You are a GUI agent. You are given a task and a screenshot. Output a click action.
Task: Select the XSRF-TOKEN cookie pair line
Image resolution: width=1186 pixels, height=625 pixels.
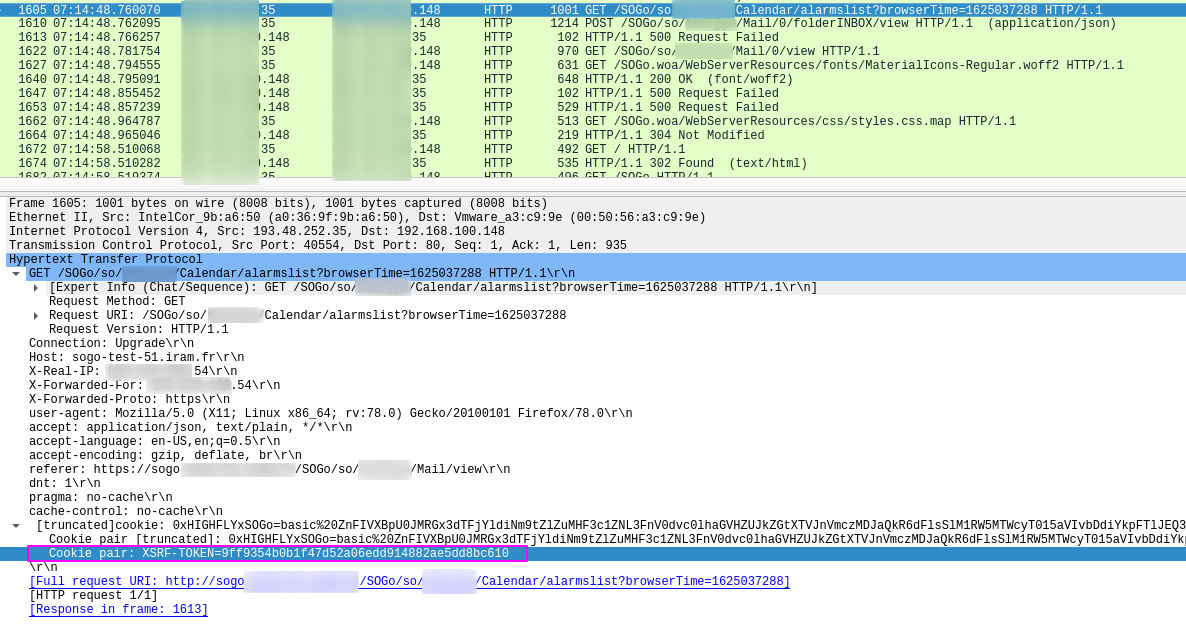point(278,554)
